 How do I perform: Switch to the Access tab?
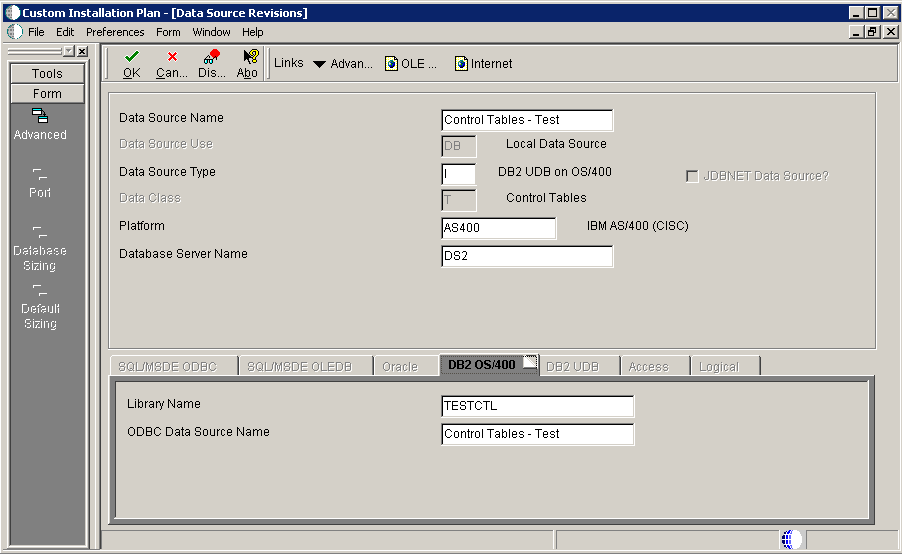(655, 366)
